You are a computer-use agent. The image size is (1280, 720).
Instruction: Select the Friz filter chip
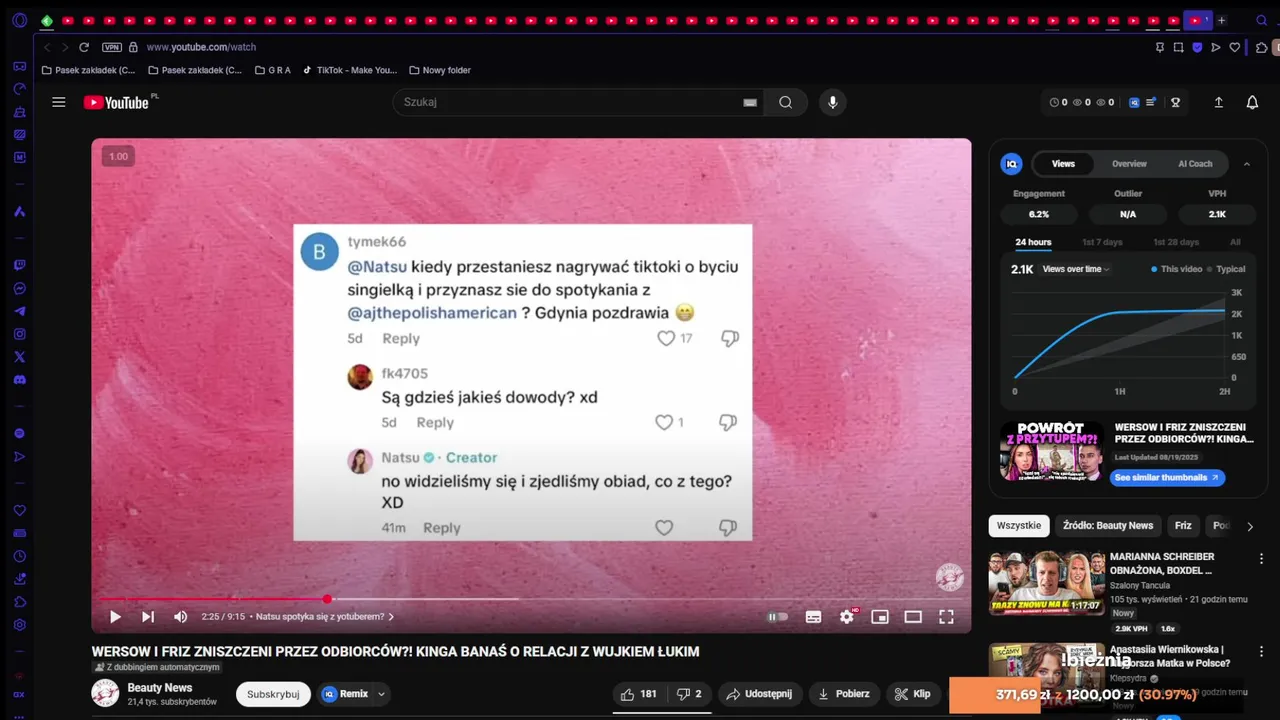(1183, 526)
